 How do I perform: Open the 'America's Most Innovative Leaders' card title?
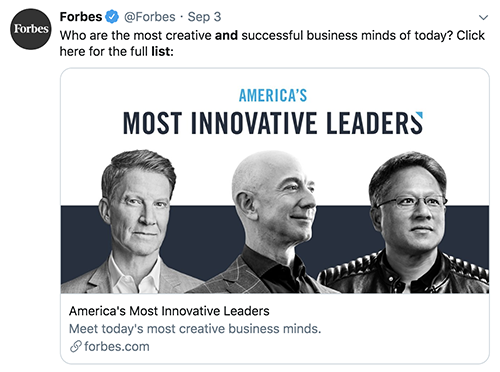point(169,311)
